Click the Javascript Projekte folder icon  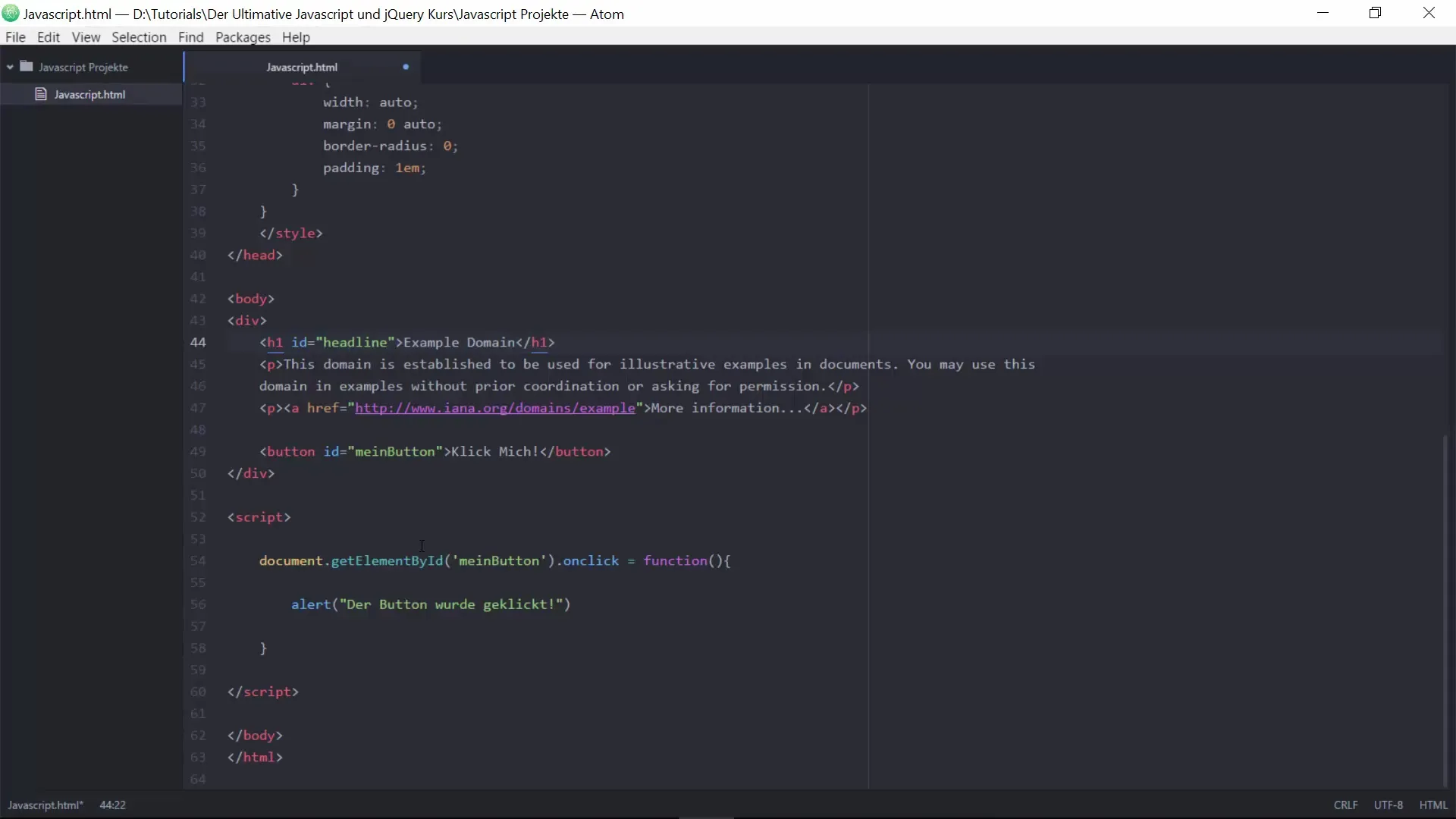[27, 67]
